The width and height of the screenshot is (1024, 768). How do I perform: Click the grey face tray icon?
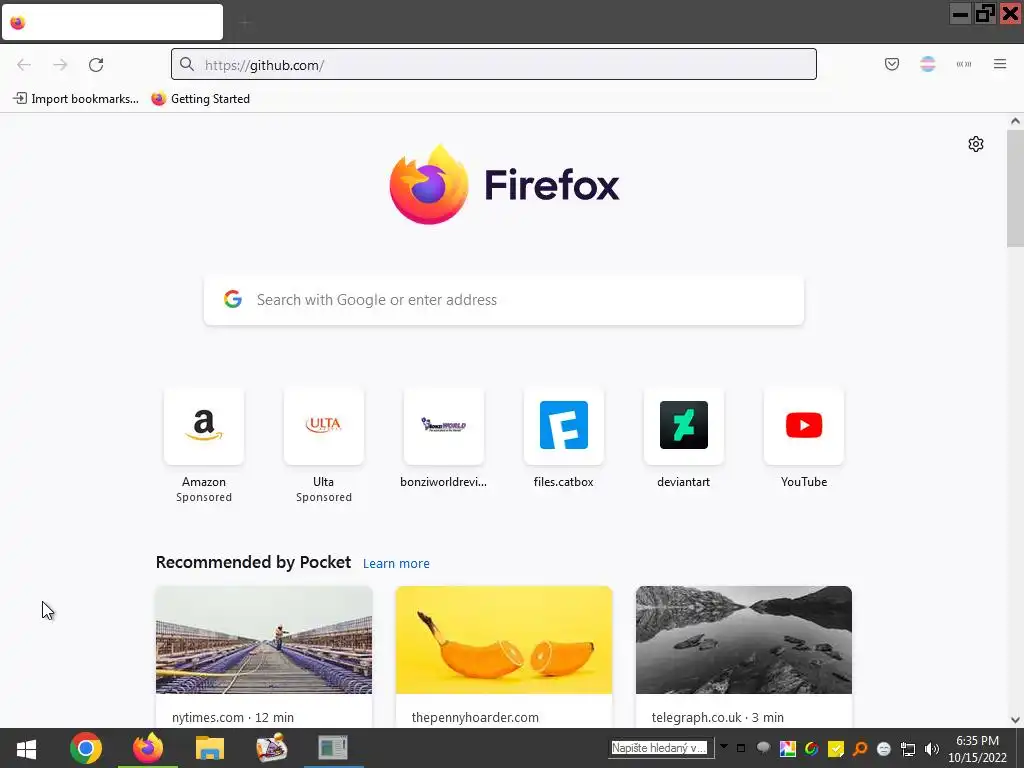[884, 748]
